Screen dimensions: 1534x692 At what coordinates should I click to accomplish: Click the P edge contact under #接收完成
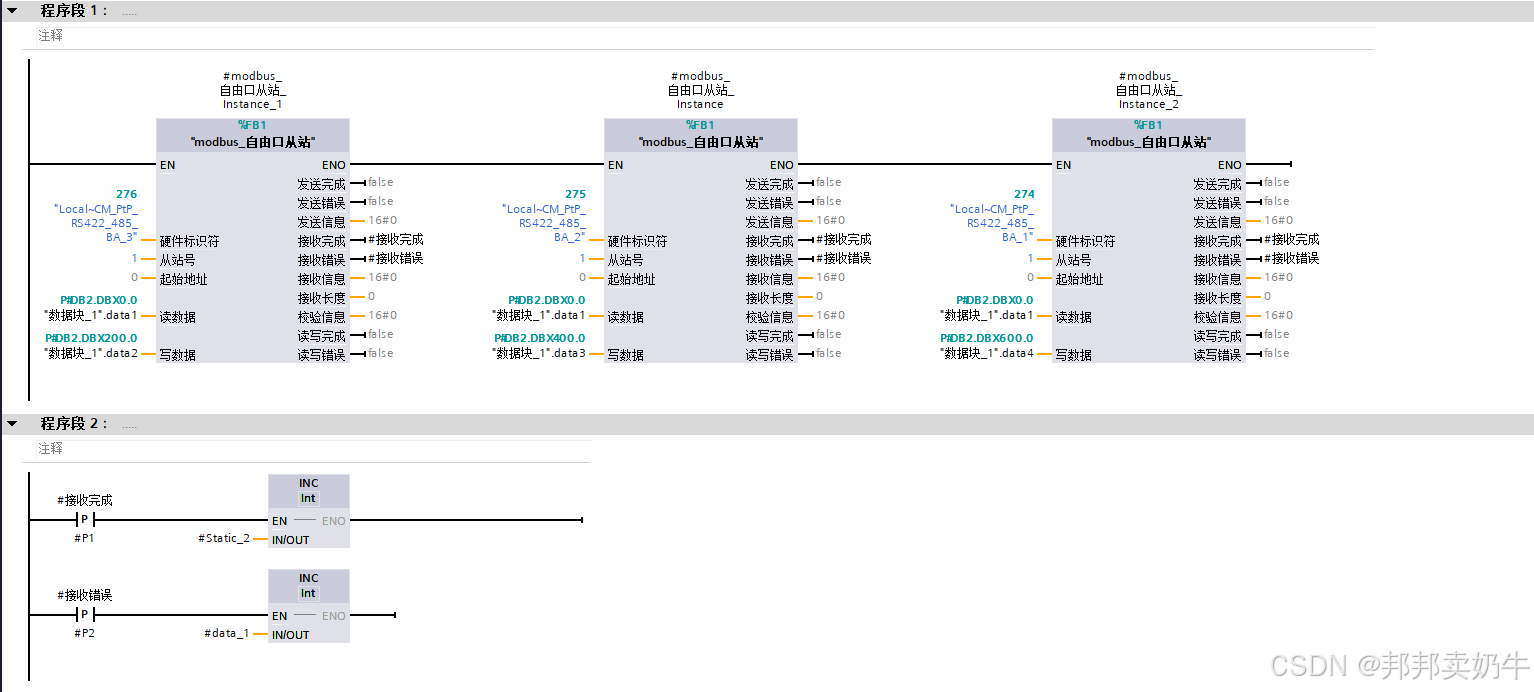(x=84, y=519)
